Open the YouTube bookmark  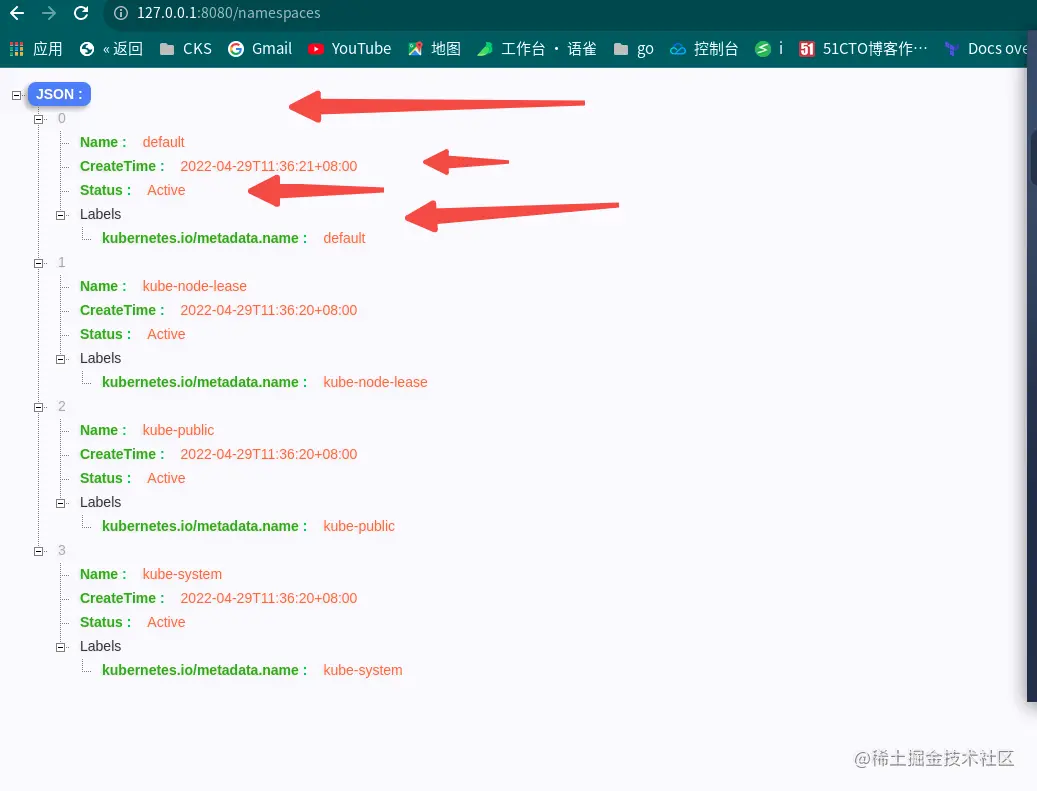coord(350,49)
